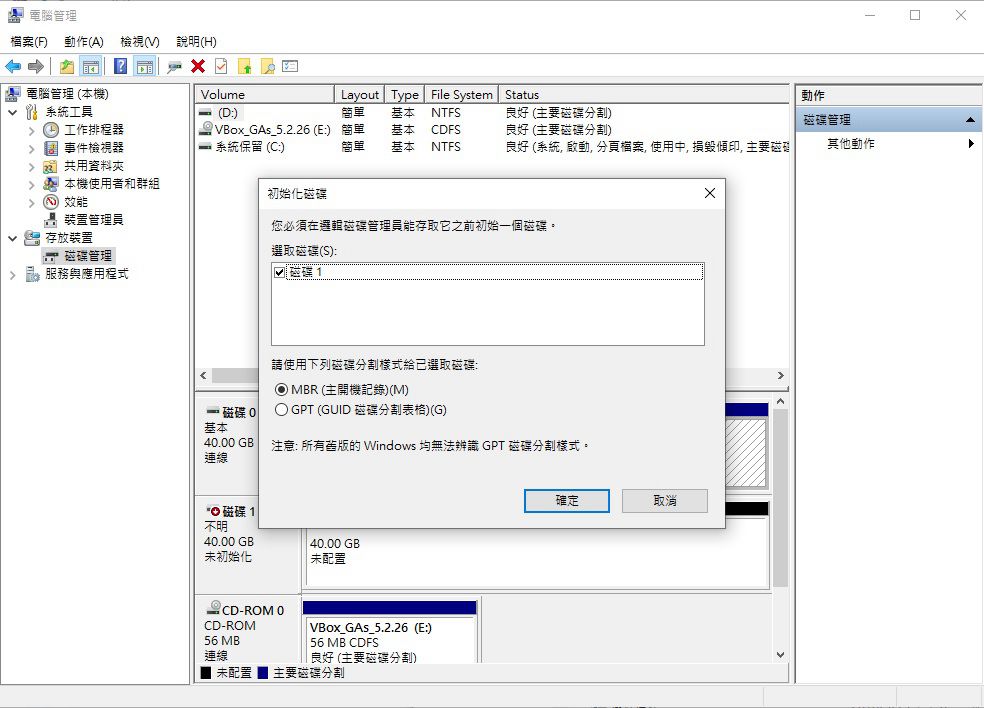Click the red X delete toolbar icon

[198, 67]
